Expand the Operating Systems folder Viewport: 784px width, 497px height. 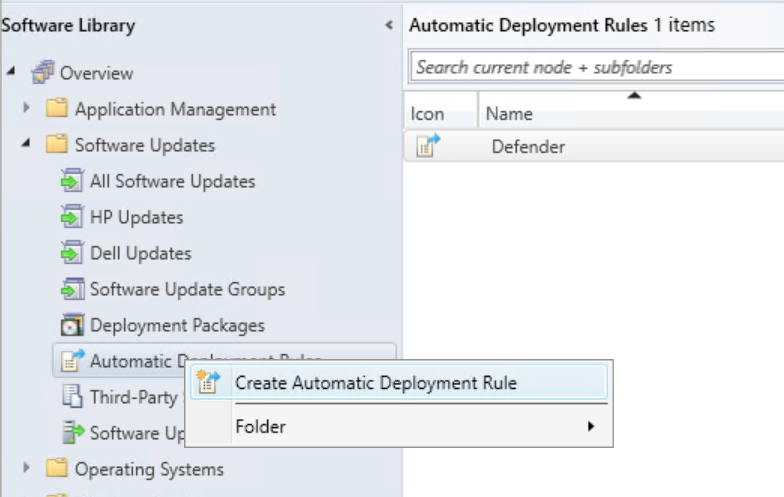(27, 469)
